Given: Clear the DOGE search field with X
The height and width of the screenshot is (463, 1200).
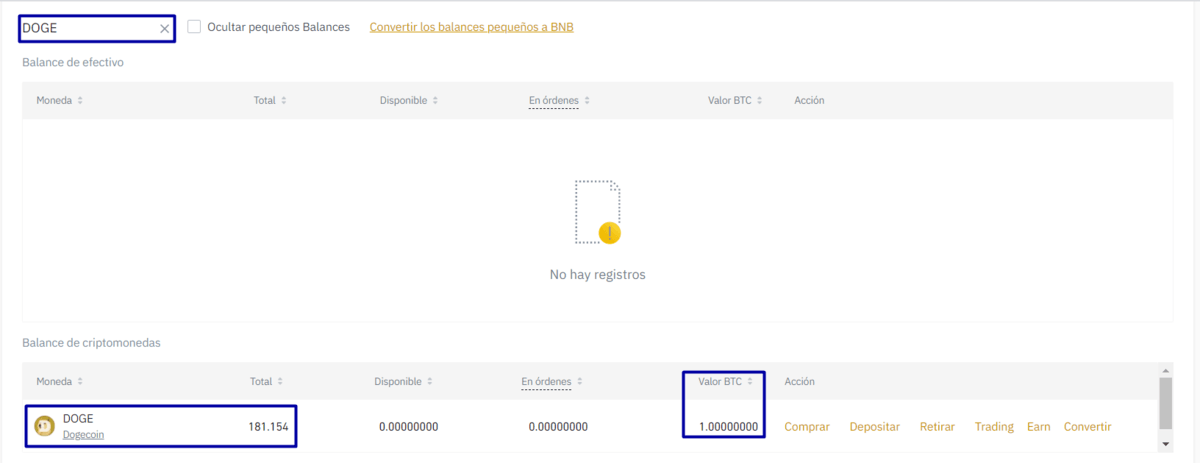Looking at the screenshot, I should click(165, 29).
